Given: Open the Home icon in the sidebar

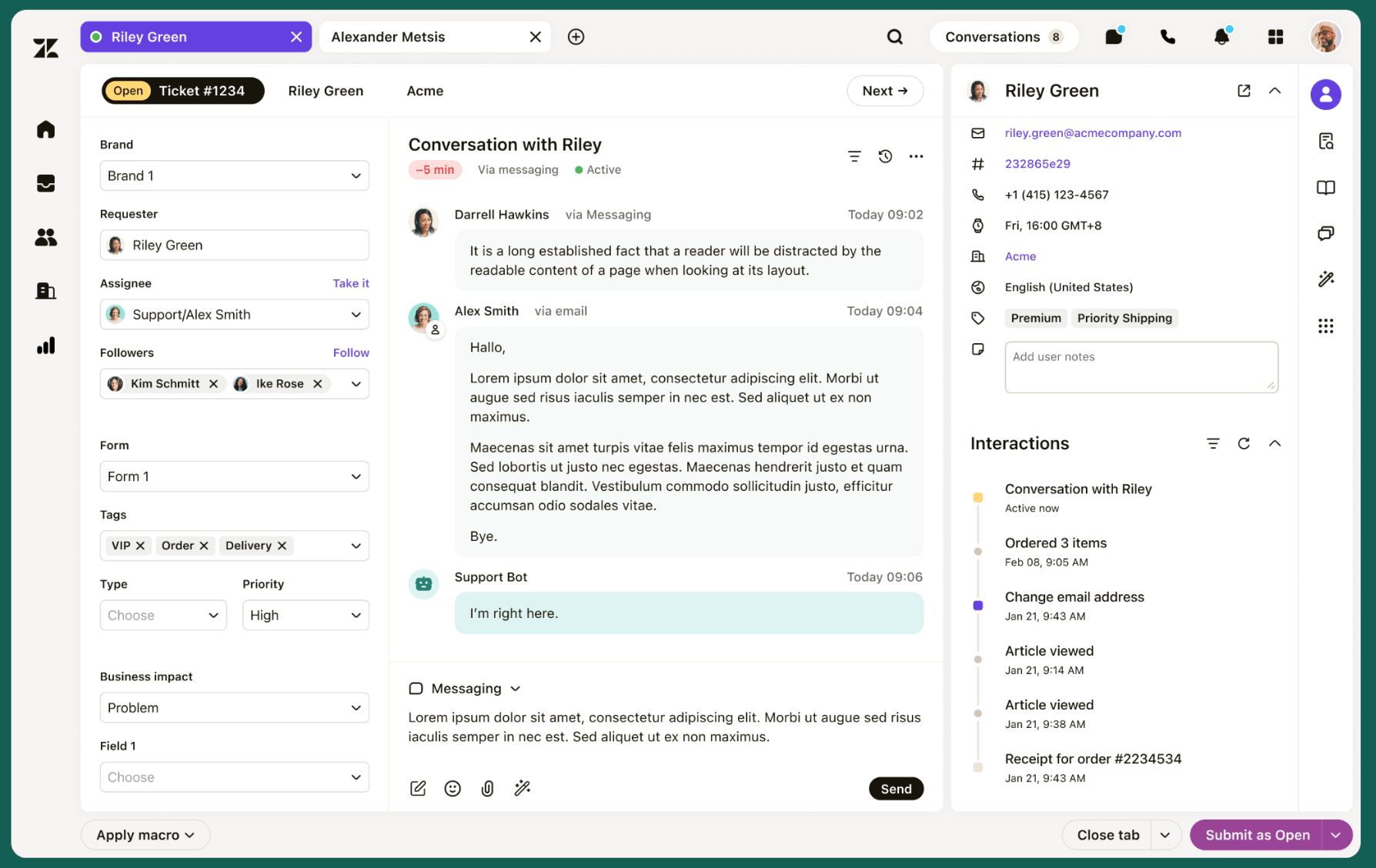Looking at the screenshot, I should click(x=45, y=129).
